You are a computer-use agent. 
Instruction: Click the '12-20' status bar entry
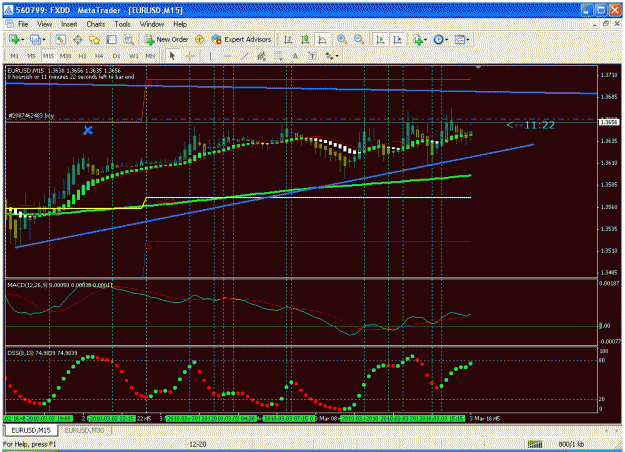coord(197,444)
